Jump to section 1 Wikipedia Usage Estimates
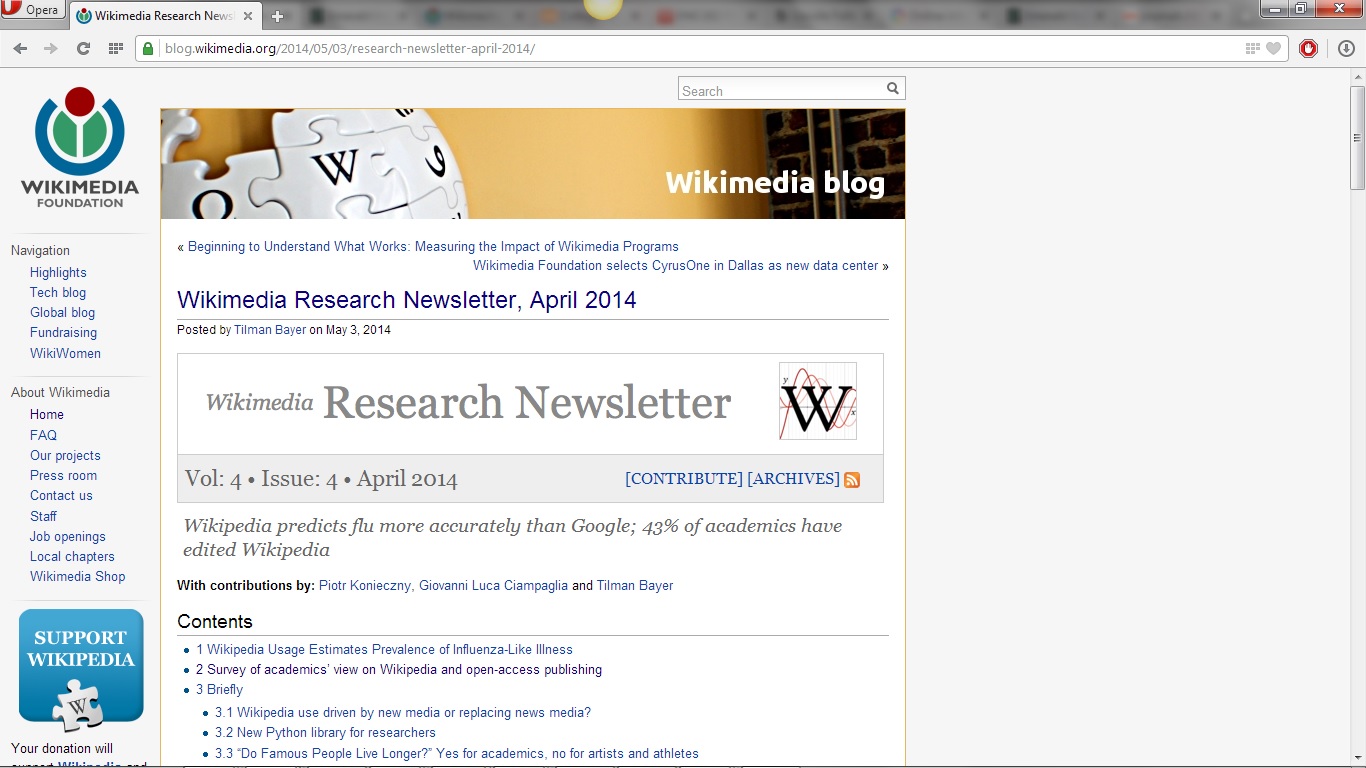Image resolution: width=1366 pixels, height=768 pixels. click(384, 649)
